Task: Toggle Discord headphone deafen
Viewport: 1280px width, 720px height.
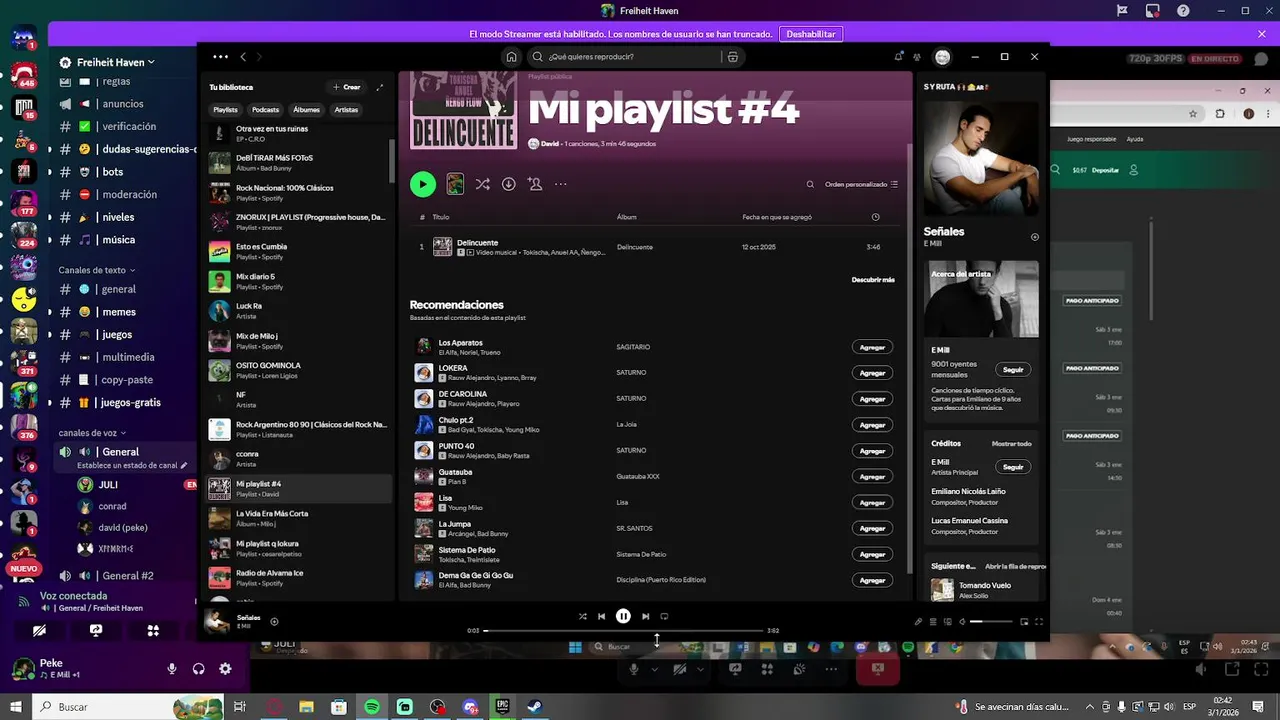Action: click(198, 669)
